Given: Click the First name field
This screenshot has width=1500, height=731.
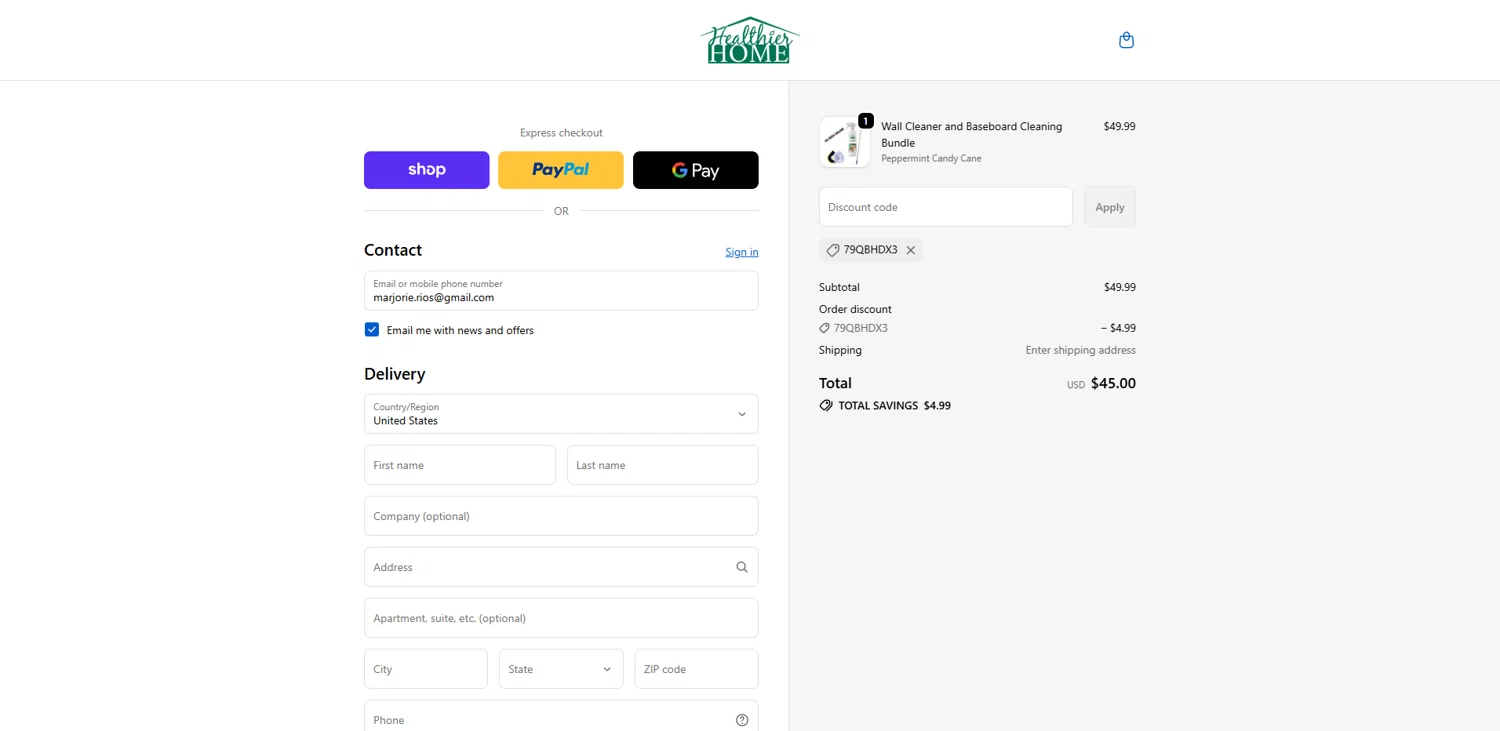Looking at the screenshot, I should 460,465.
